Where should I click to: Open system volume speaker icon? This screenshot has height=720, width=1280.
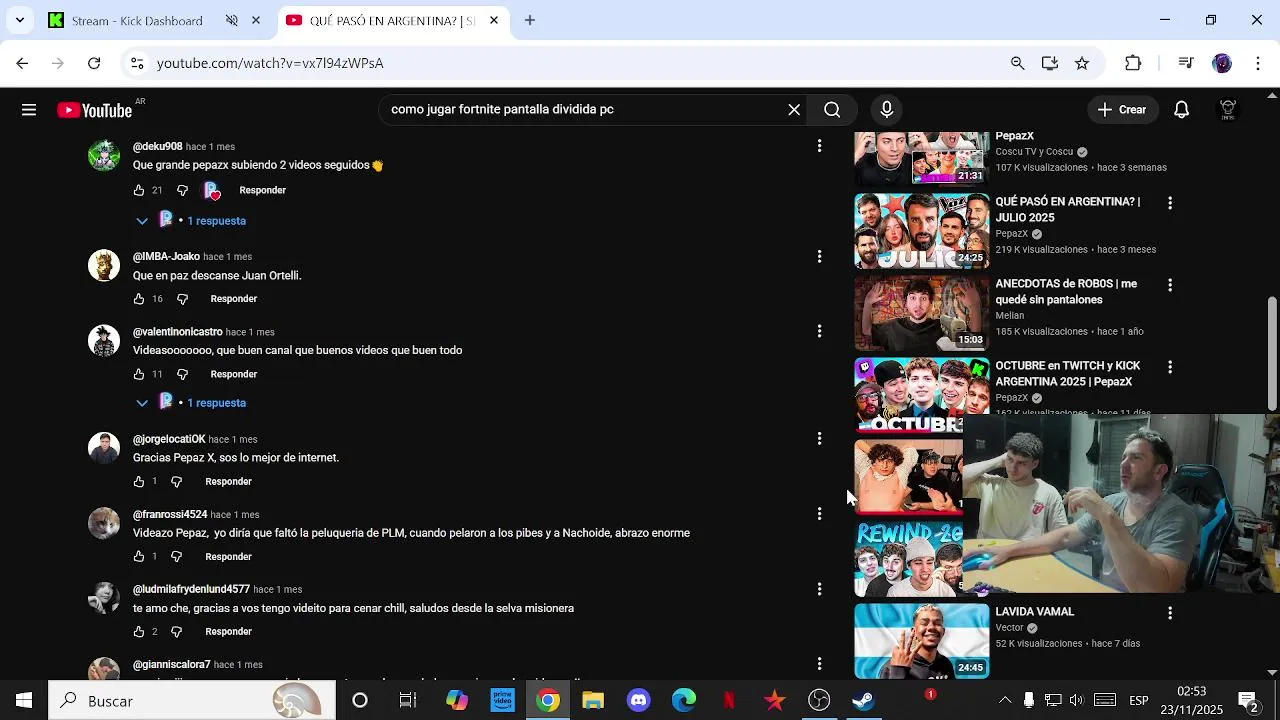(x=1076, y=701)
